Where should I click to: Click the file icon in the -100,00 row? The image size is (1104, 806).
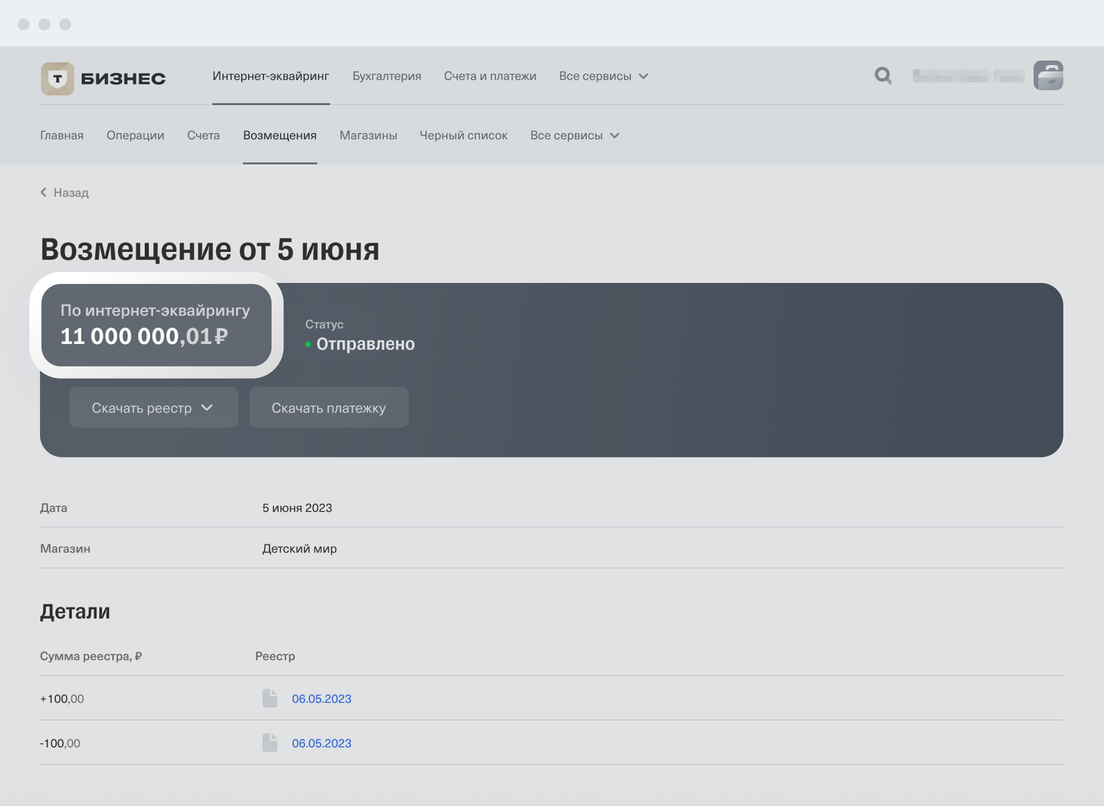pyautogui.click(x=270, y=743)
